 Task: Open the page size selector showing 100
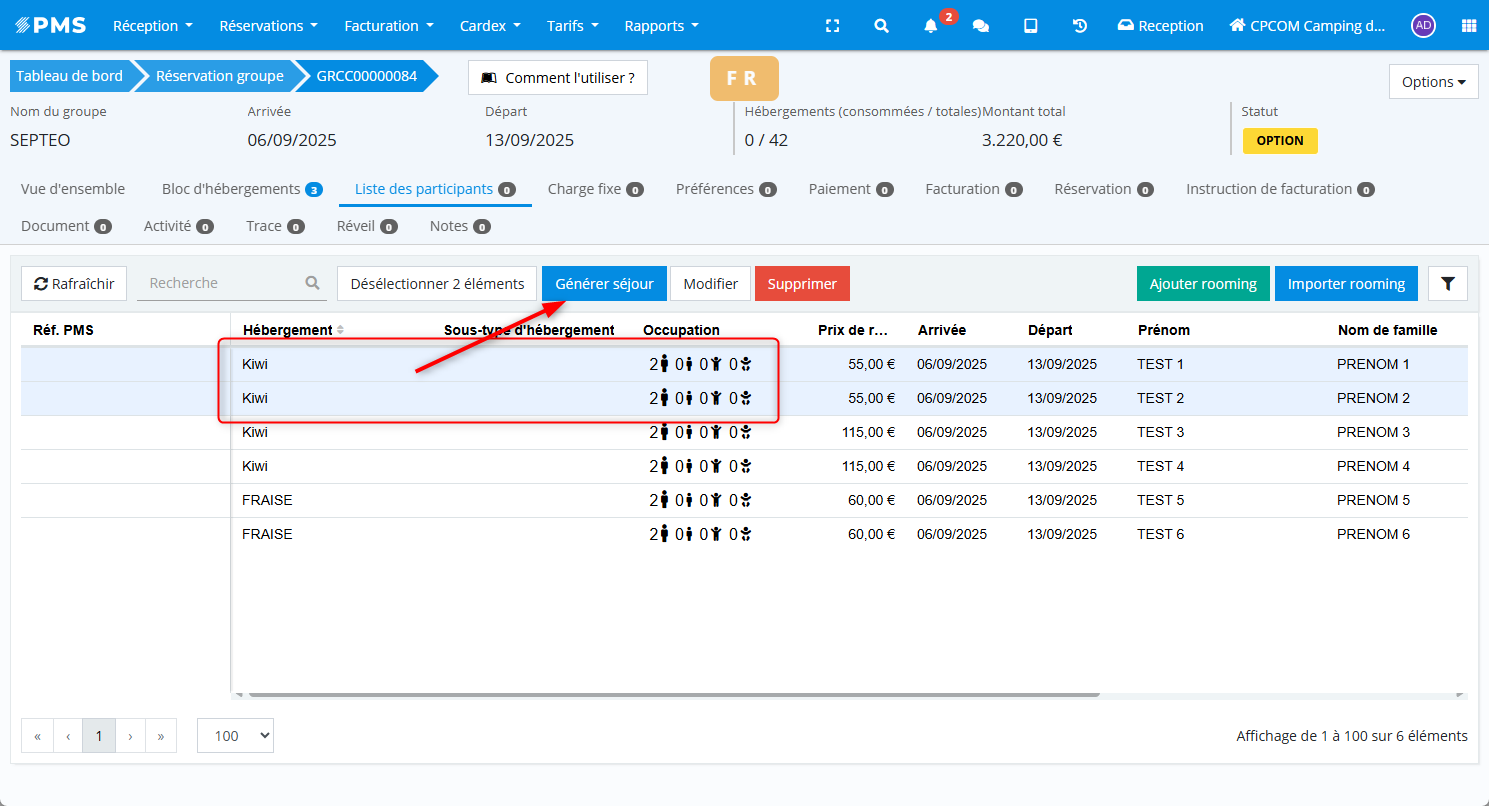click(235, 736)
